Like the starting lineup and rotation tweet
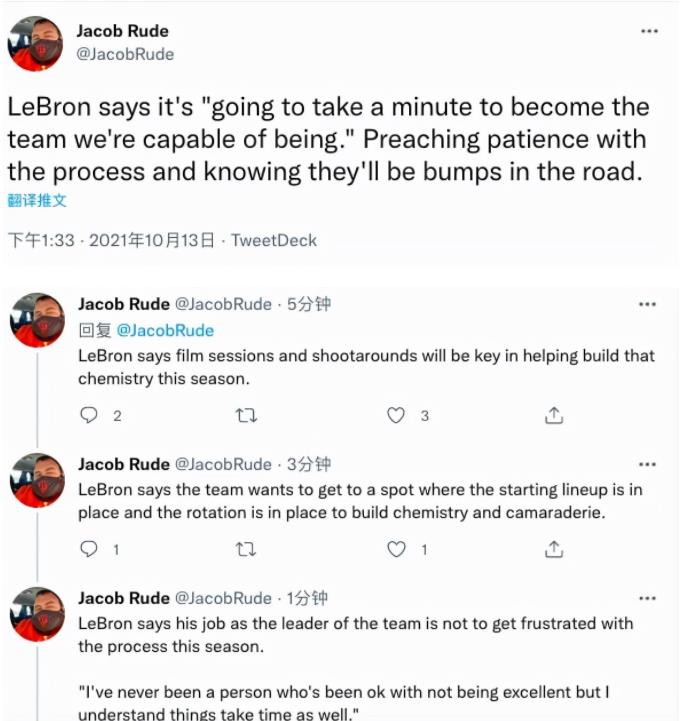The image size is (681, 721). tap(398, 549)
